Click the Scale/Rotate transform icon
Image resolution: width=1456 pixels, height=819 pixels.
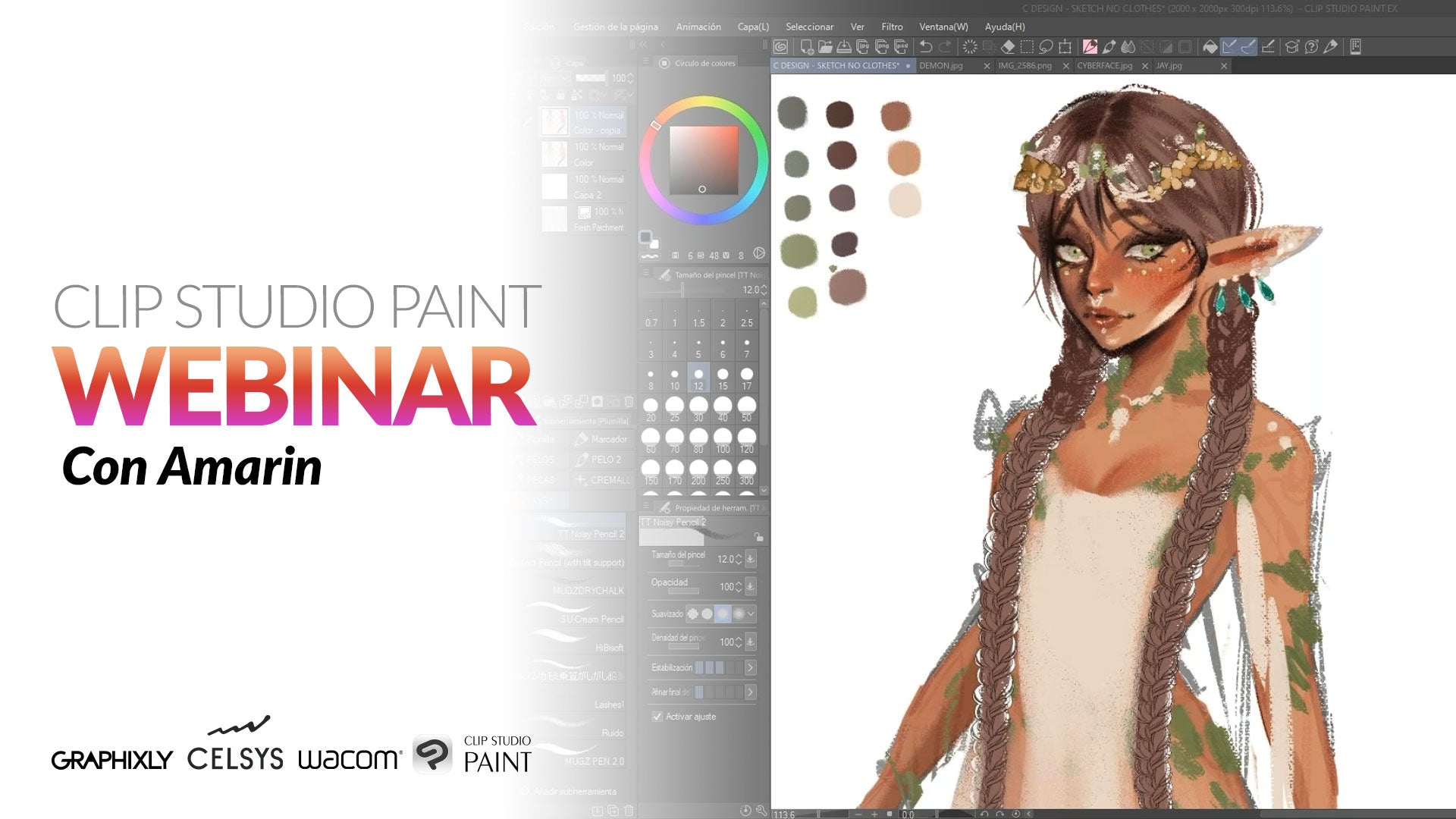[1065, 47]
